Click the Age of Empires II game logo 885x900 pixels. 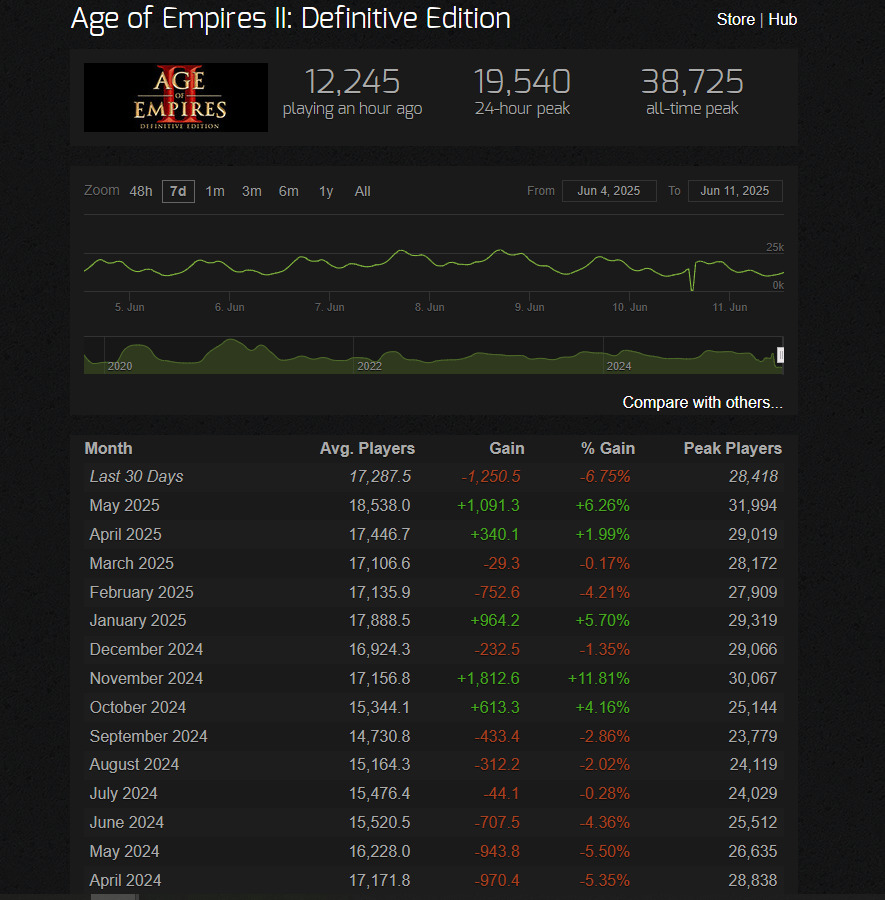[176, 98]
